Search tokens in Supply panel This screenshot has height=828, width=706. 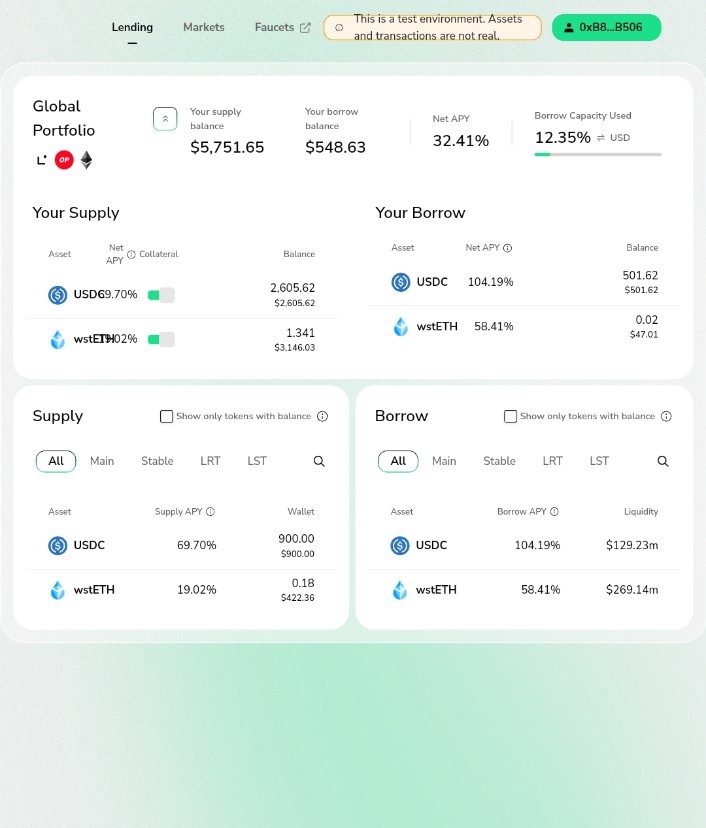[319, 462]
